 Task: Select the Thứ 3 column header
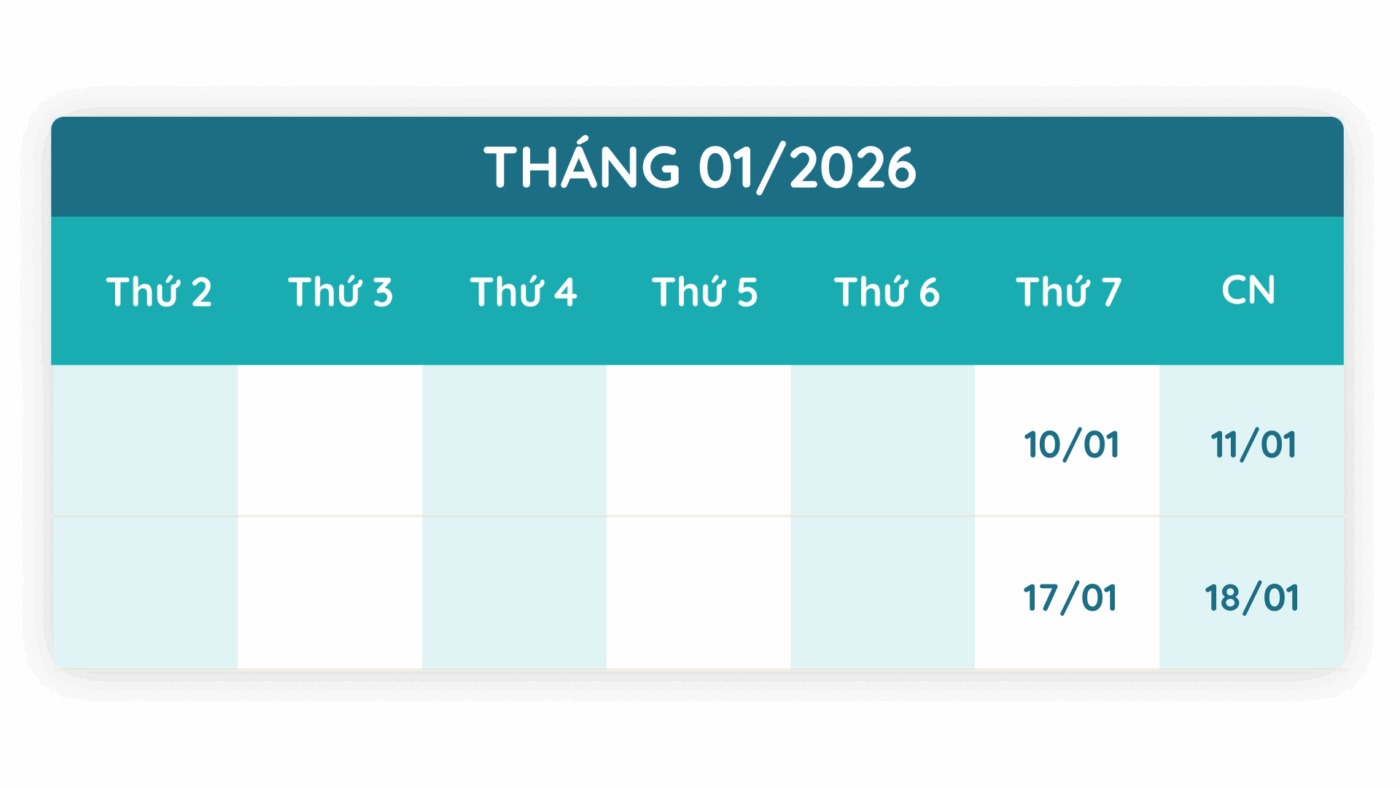click(x=341, y=292)
